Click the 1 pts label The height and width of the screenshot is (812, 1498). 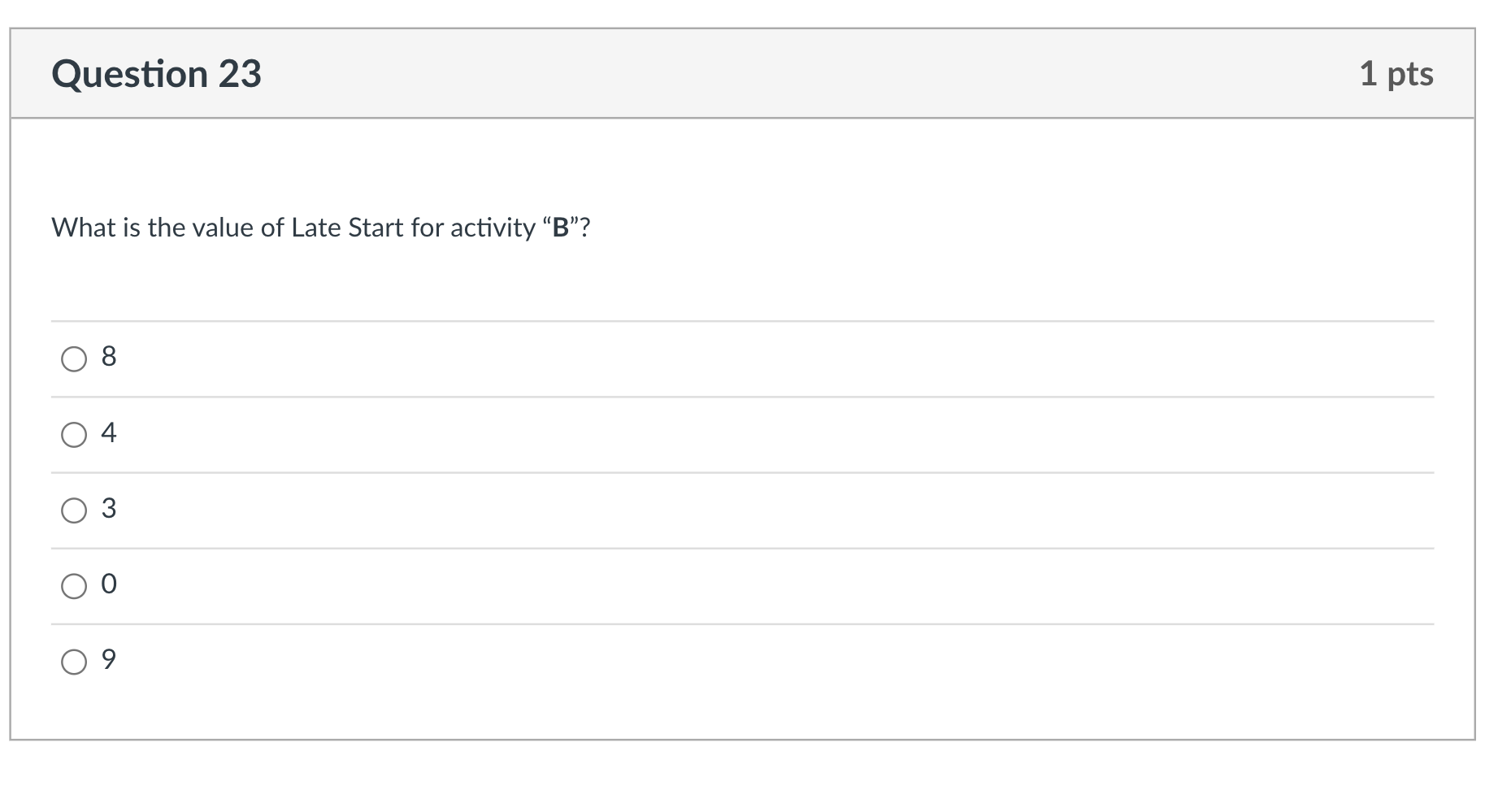1397,73
